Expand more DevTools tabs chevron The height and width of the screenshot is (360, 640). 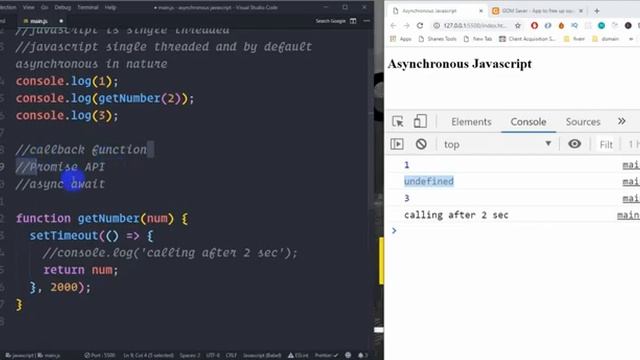(x=622, y=121)
